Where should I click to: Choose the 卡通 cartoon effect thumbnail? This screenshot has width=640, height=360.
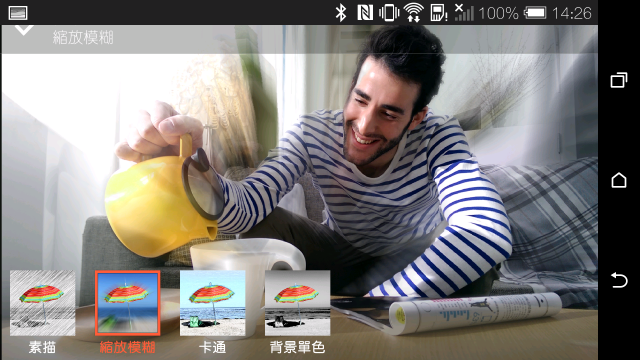213,303
